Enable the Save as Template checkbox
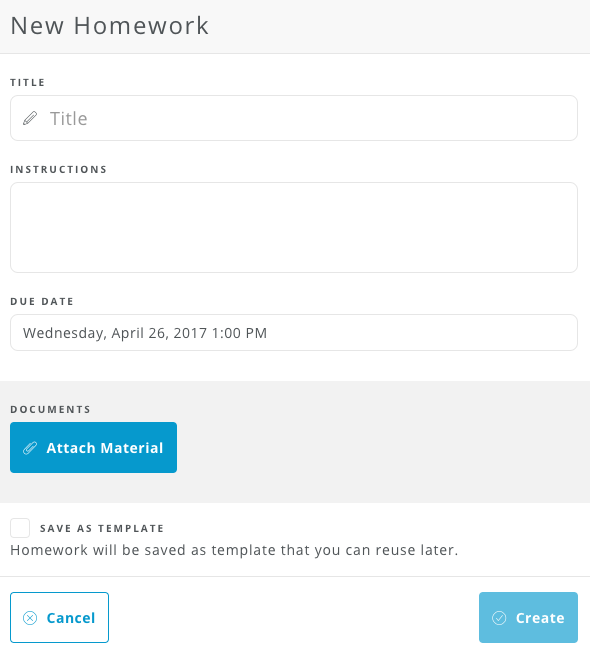This screenshot has height=655, width=590. pyautogui.click(x=20, y=528)
